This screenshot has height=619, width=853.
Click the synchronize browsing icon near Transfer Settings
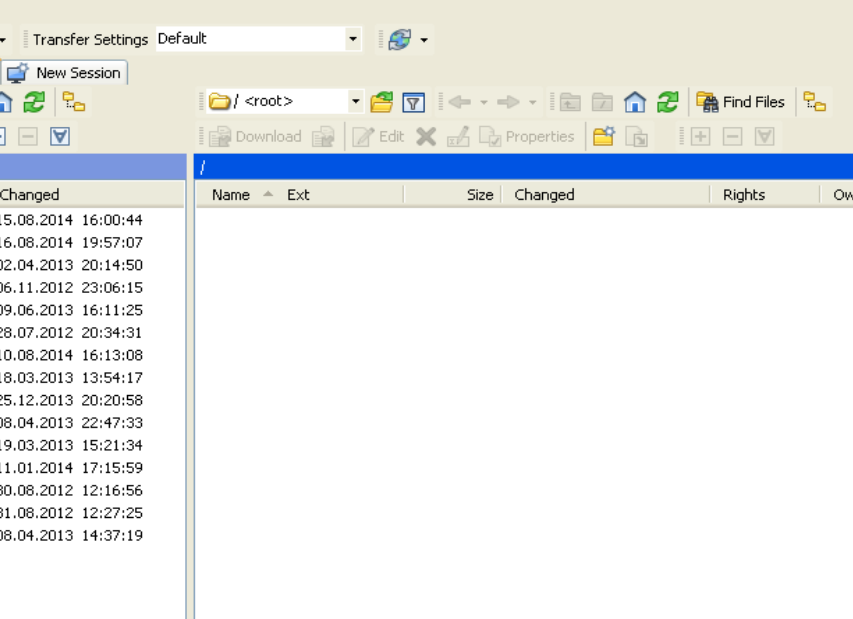[x=401, y=39]
